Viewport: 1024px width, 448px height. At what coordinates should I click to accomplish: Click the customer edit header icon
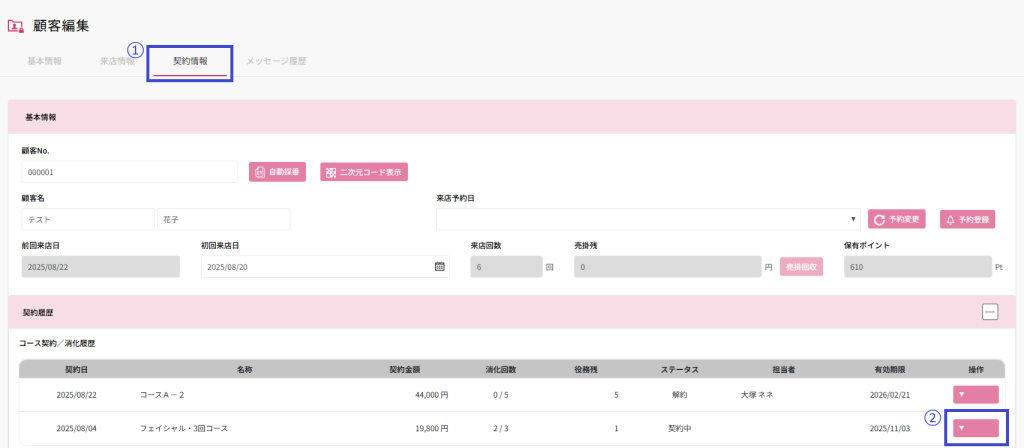click(16, 26)
